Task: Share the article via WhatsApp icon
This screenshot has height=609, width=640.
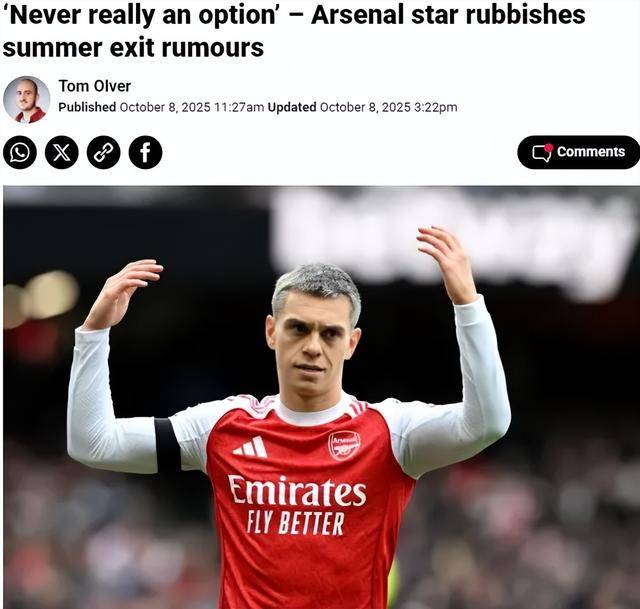Action: [x=20, y=153]
